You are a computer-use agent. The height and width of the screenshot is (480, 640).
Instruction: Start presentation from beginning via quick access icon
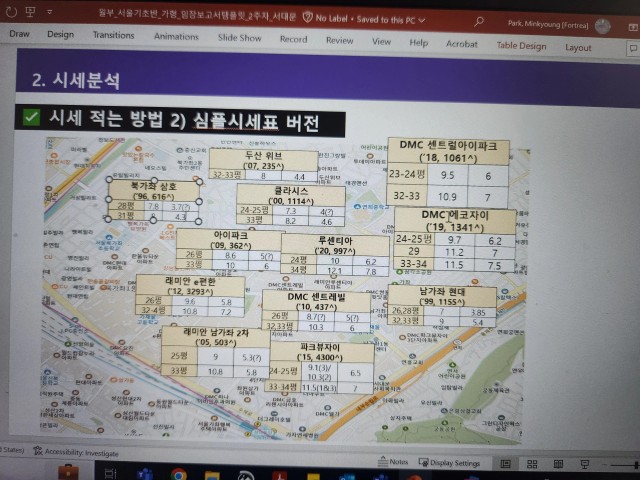click(31, 12)
